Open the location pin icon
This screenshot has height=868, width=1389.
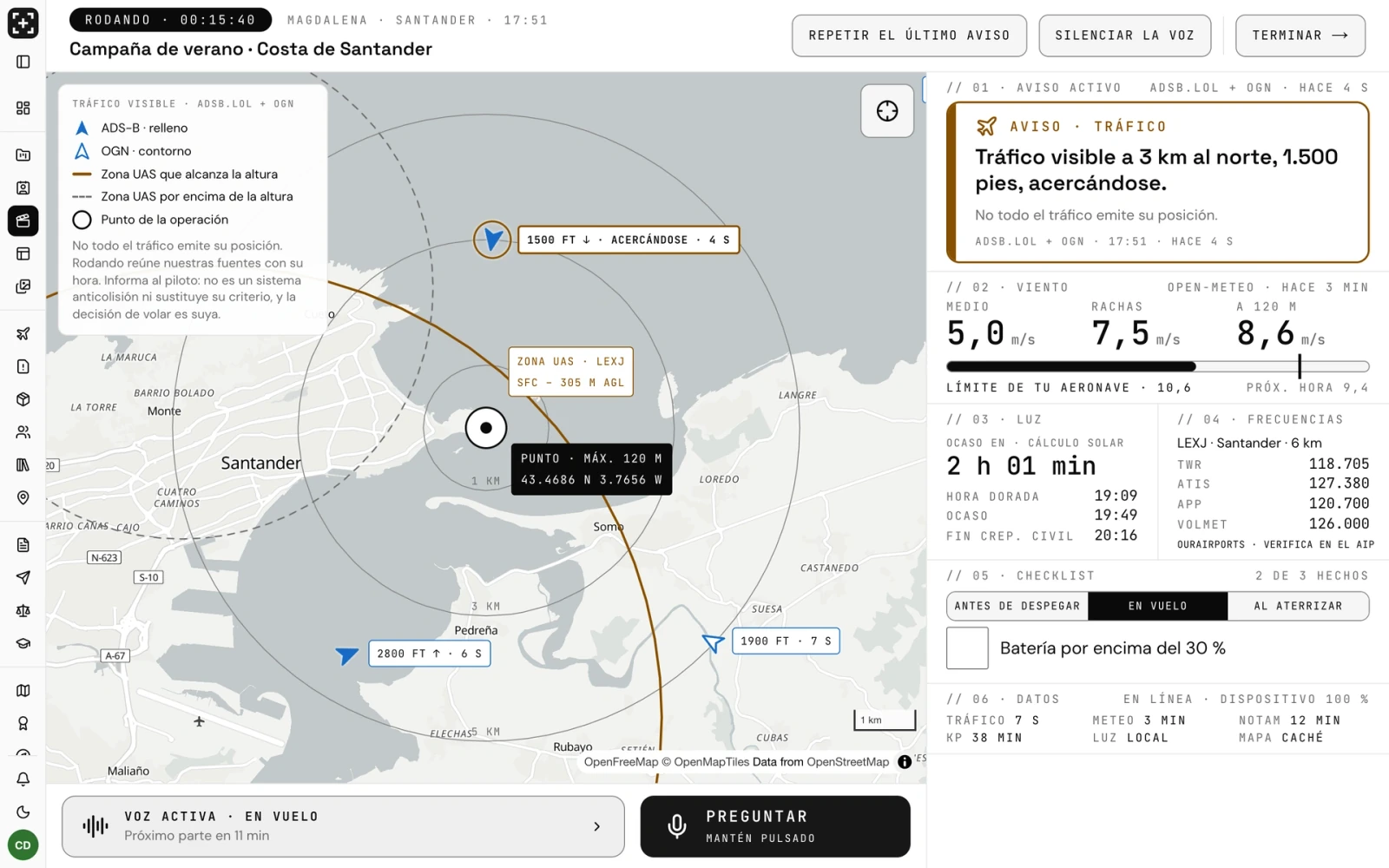tap(23, 497)
